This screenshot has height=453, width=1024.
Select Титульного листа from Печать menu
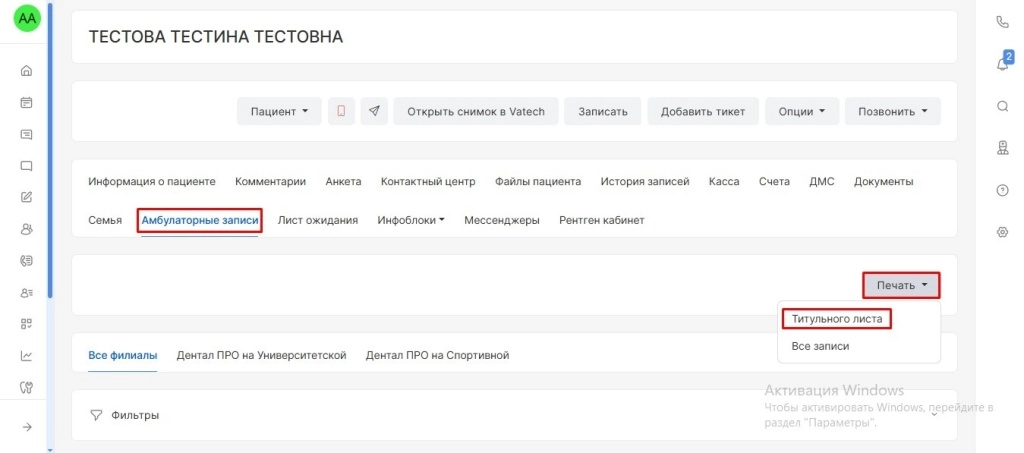point(836,319)
